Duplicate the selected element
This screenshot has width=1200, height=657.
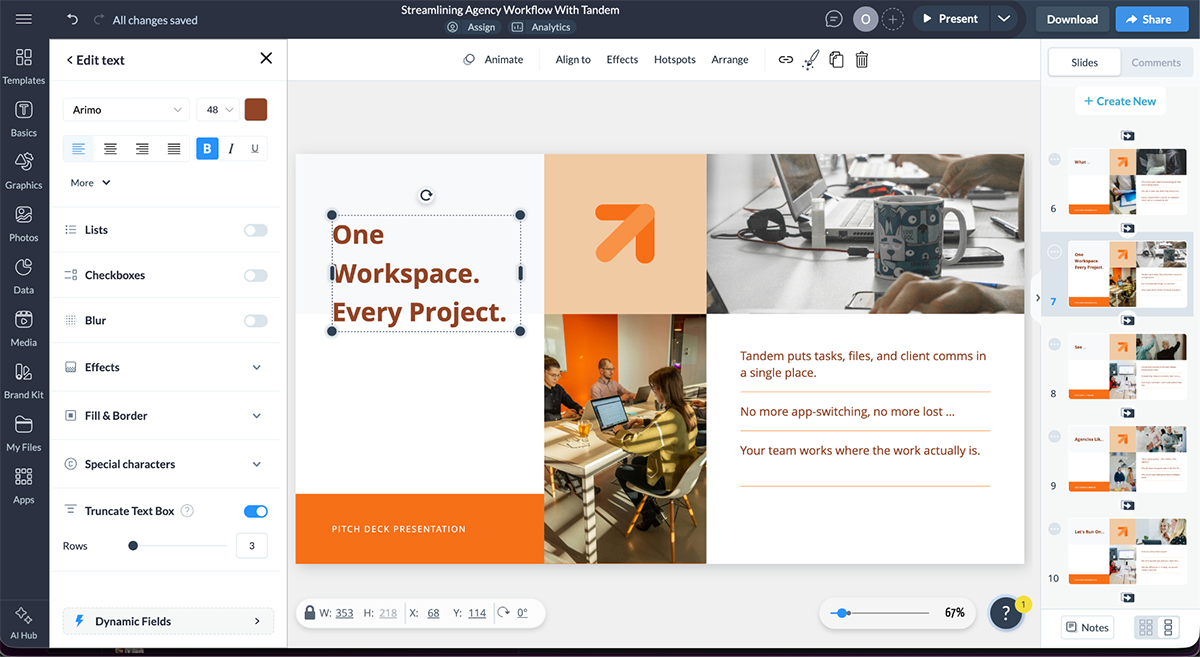coord(836,60)
